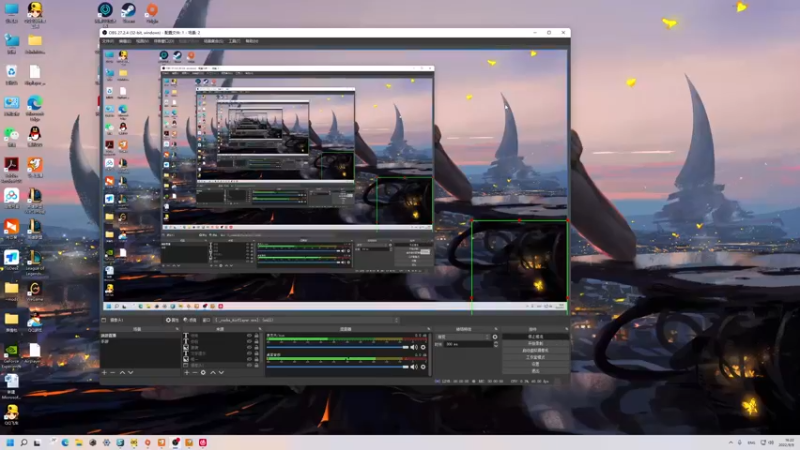This screenshot has height=450, width=800.
Task: Pop out Controls dock via header icon
Action: pyautogui.click(x=566, y=329)
